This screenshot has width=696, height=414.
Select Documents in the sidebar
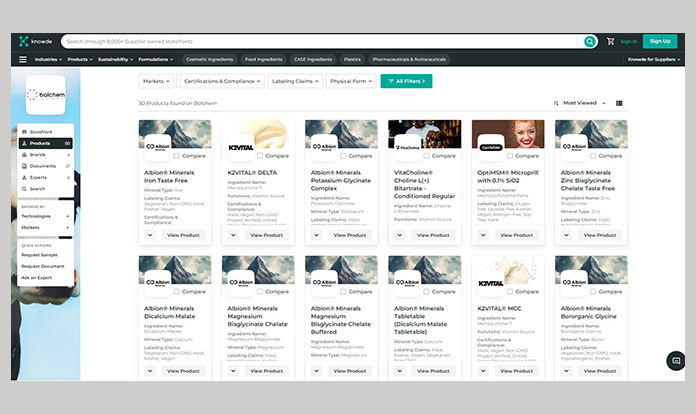point(42,166)
